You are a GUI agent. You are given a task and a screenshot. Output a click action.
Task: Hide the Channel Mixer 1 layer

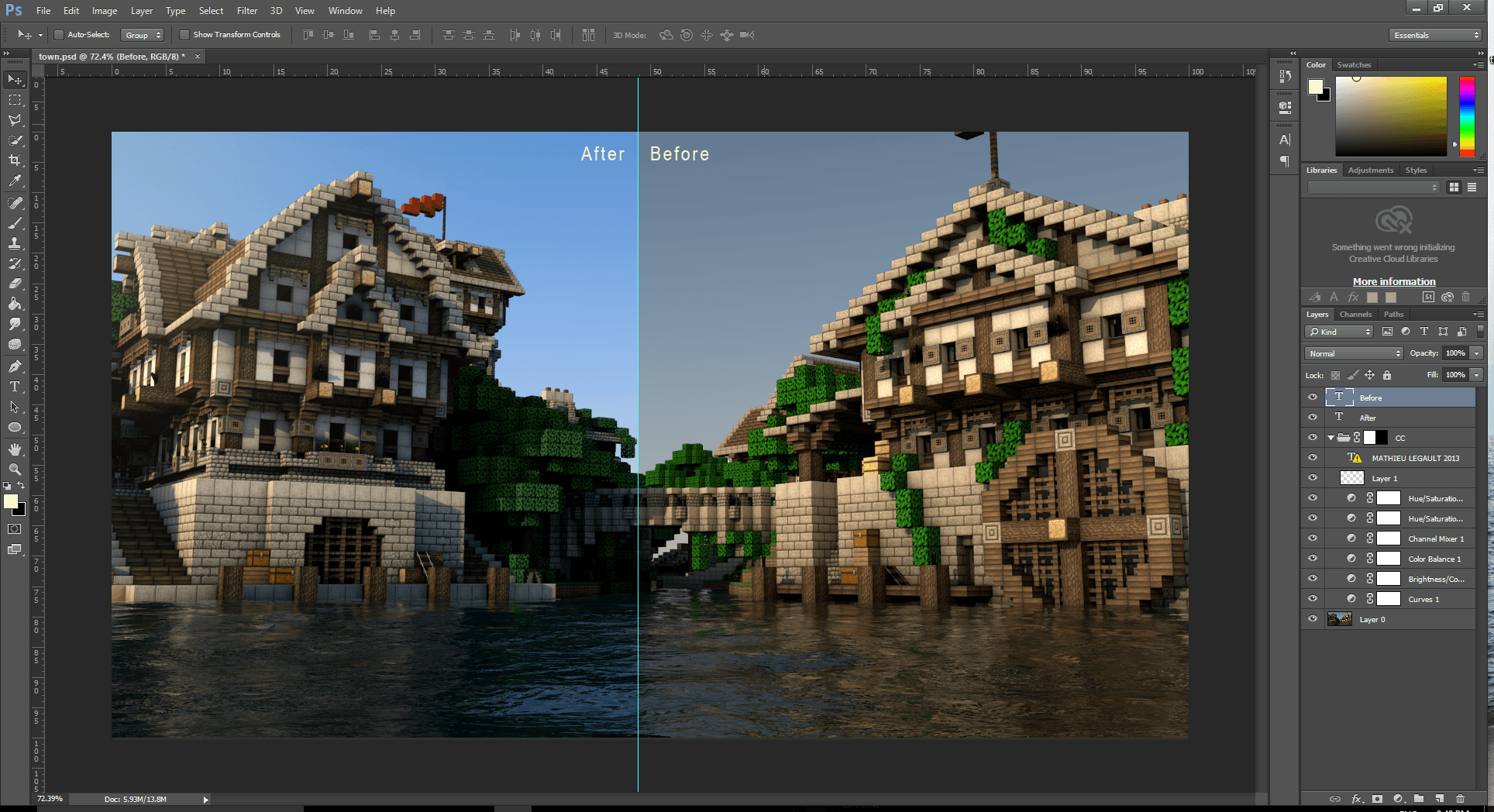coord(1313,538)
